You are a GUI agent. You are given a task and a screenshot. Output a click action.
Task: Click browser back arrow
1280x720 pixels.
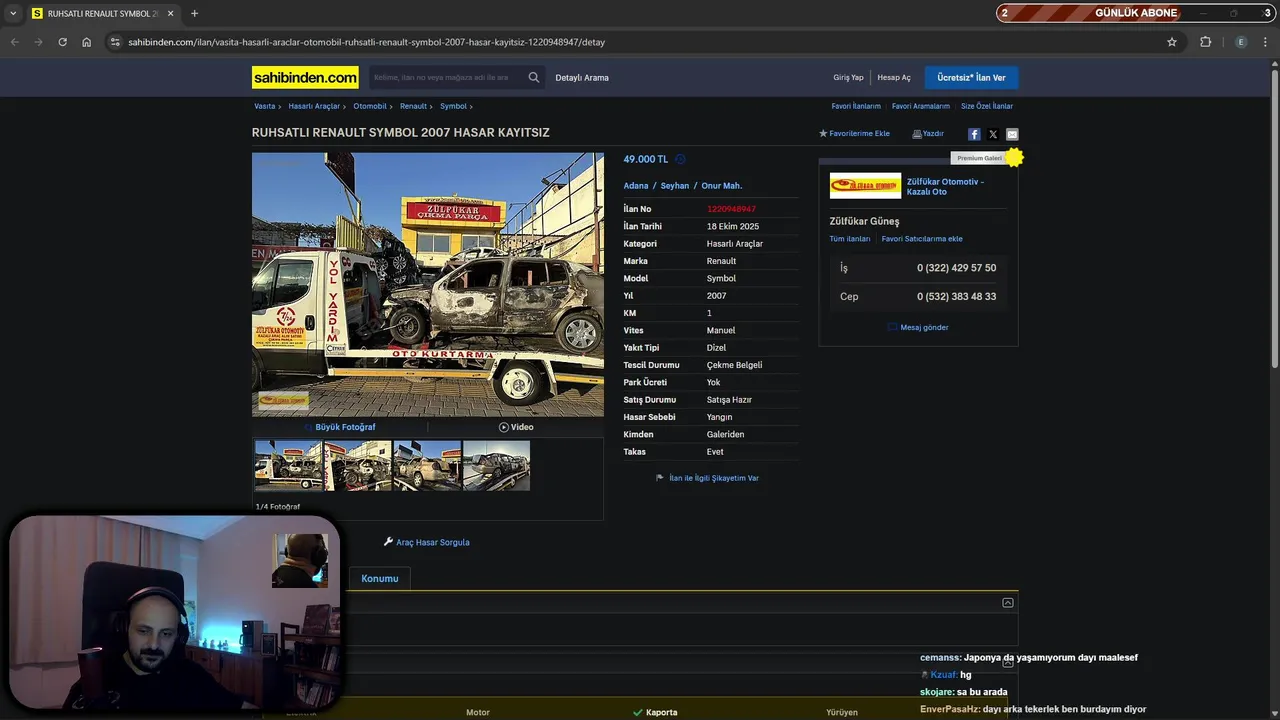[x=14, y=42]
